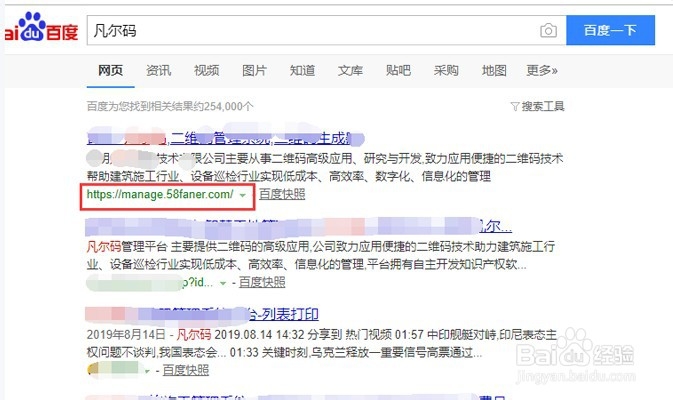Open 百度快照 for the 2019年8月14日 result
Viewport: 673px width, 400px height.
coord(185,370)
